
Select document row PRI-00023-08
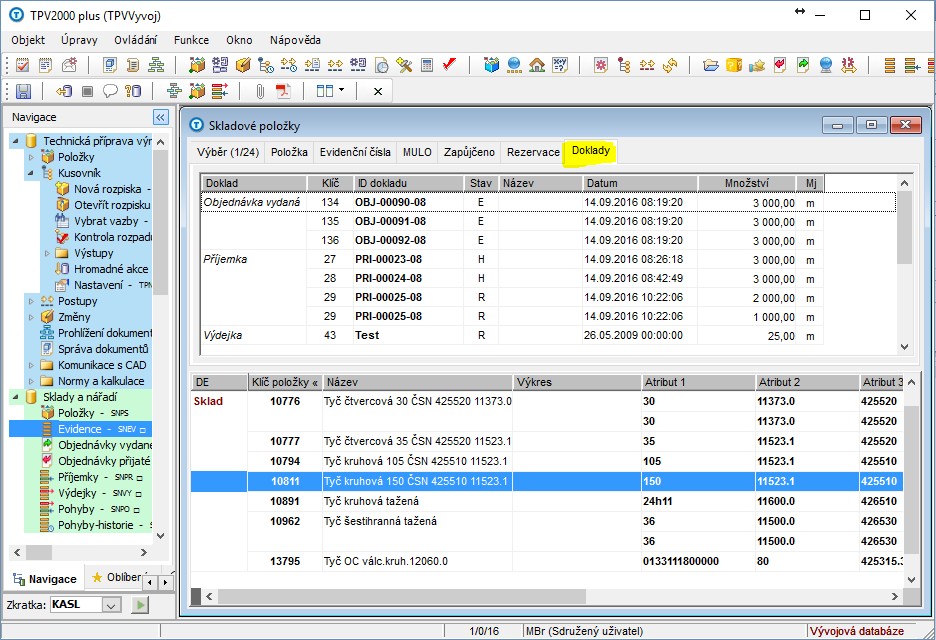pos(512,259)
